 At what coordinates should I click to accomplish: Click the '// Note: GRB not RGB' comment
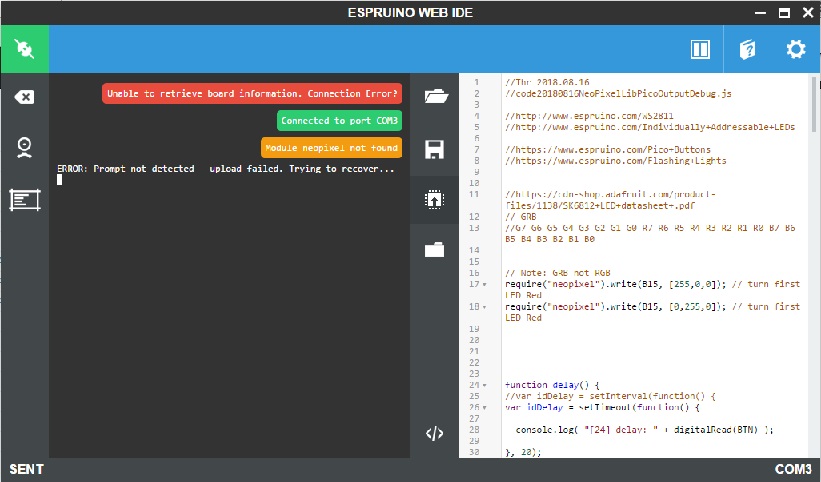tap(558, 273)
